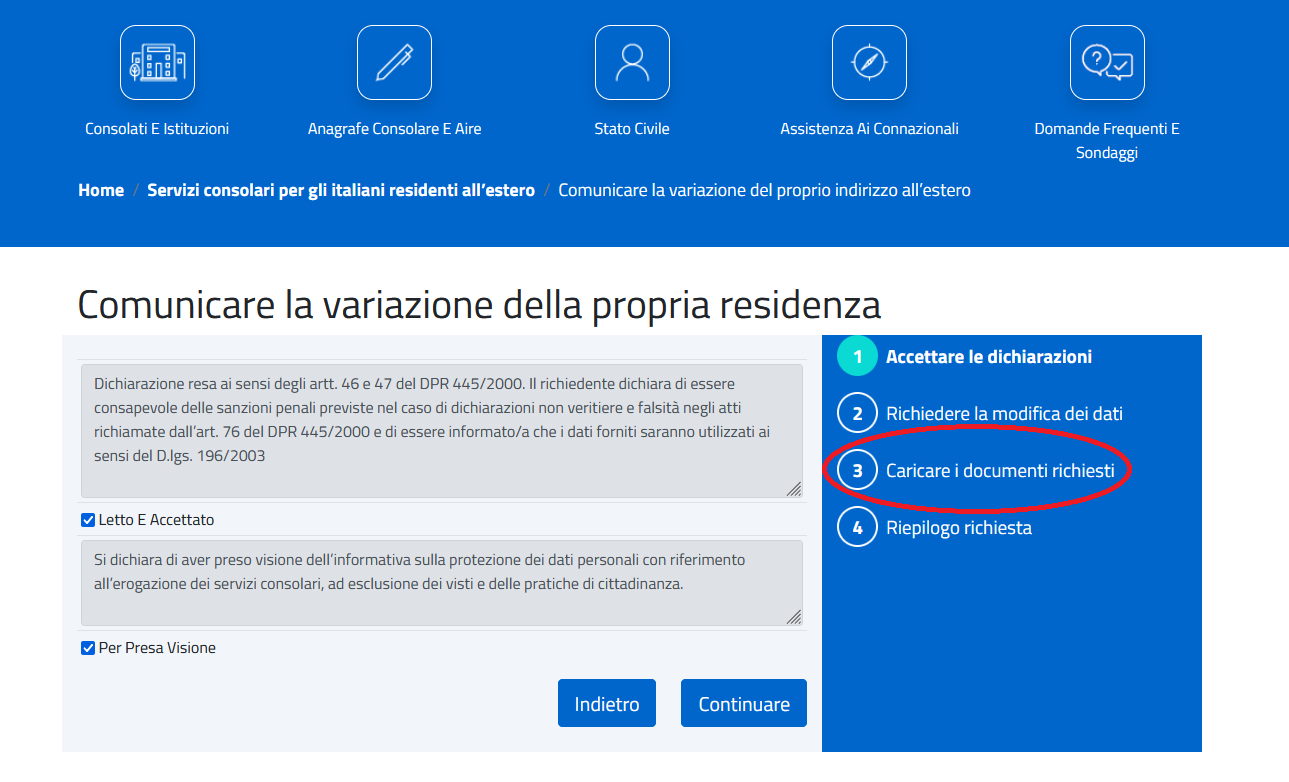Click the Assistenza Ai Connazionali compass icon
Screen dimensions: 1289x782
click(869, 63)
